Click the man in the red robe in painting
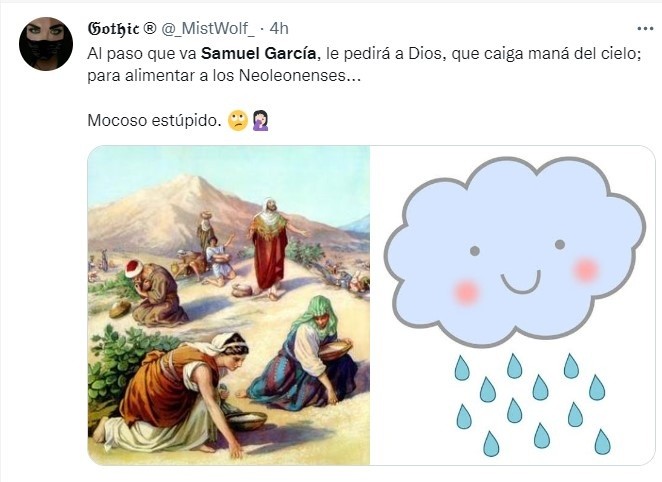Image resolution: width=662 pixels, height=482 pixels. (270, 248)
